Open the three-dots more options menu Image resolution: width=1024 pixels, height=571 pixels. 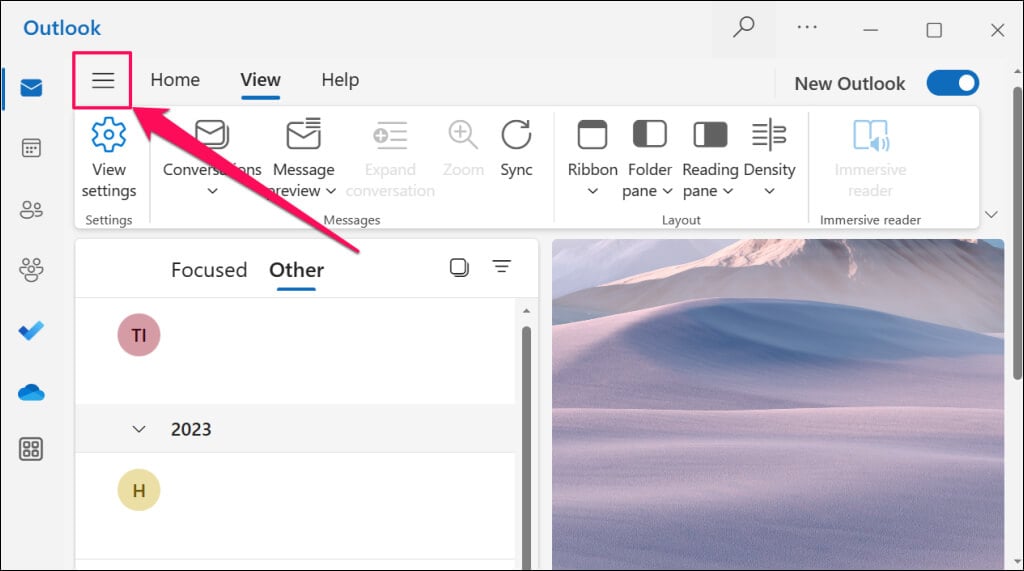point(807,27)
